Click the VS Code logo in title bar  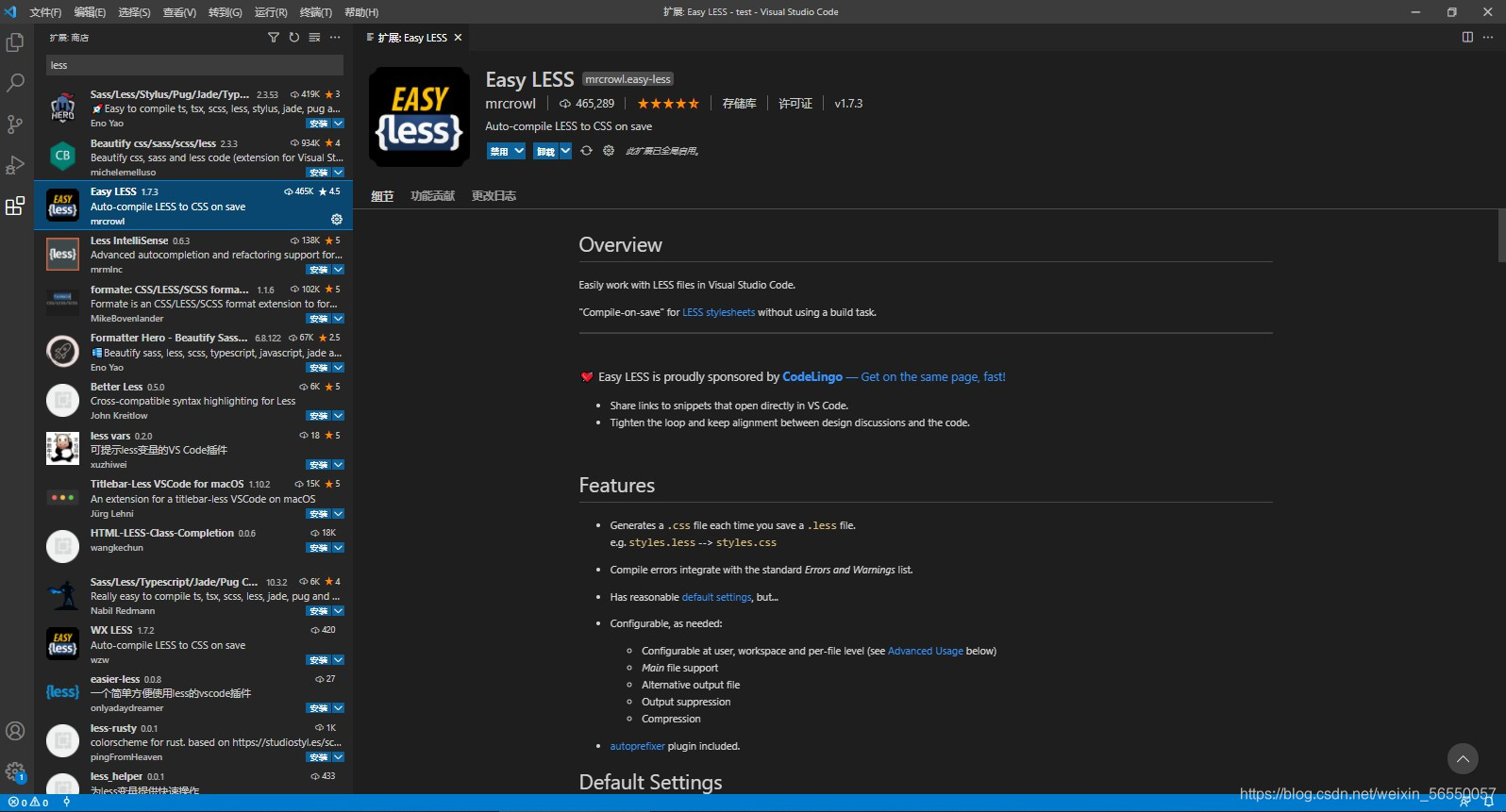click(10, 12)
